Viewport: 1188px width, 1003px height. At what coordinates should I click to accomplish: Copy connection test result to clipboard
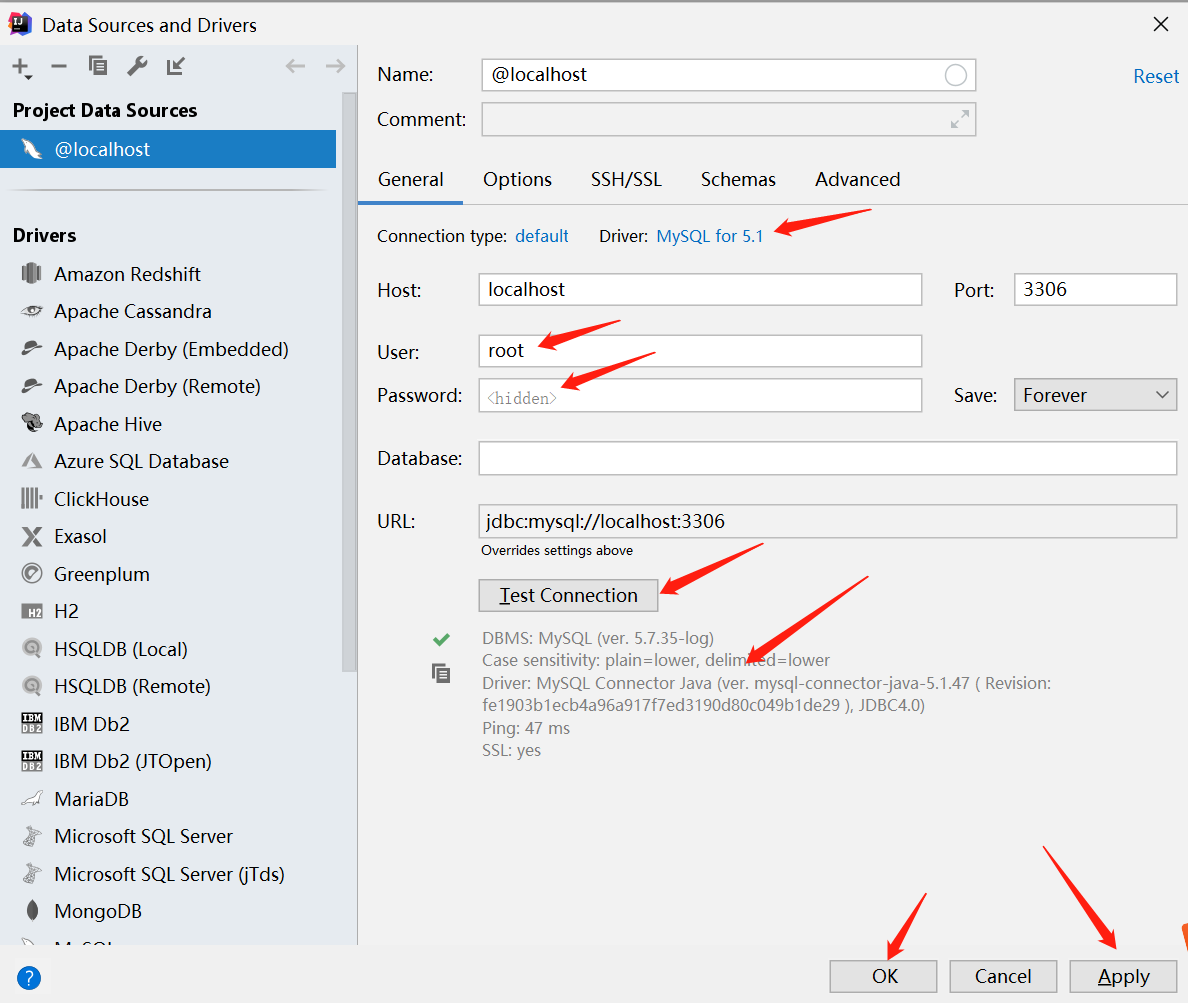pyautogui.click(x=441, y=673)
